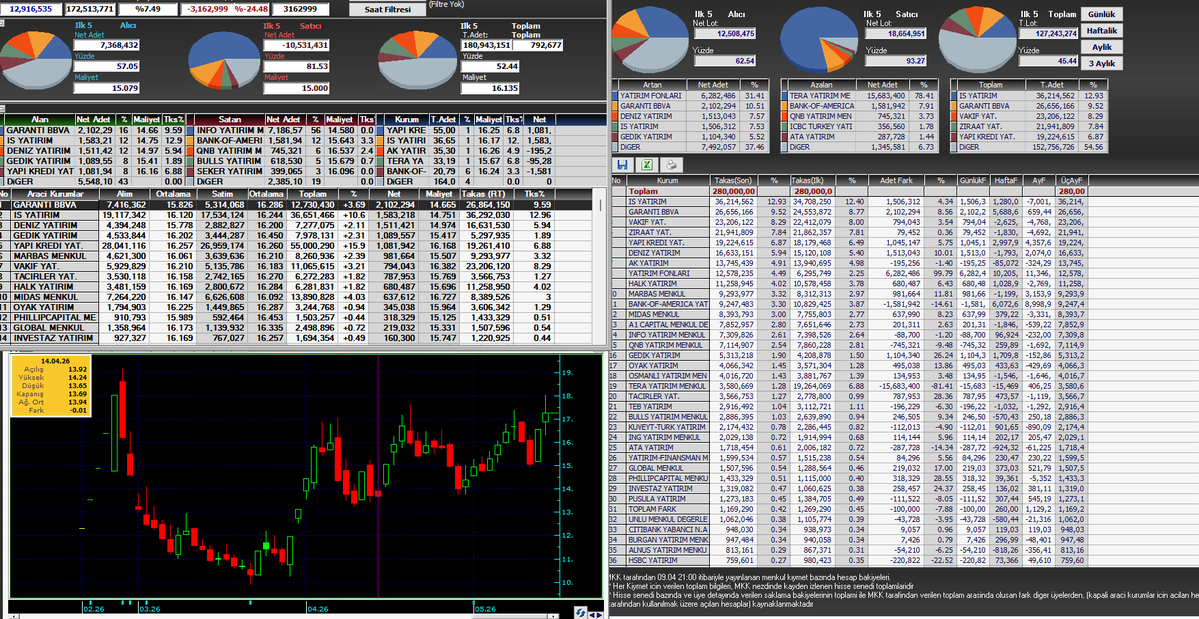Click the left panel Satıcı pie chart

click(223, 61)
